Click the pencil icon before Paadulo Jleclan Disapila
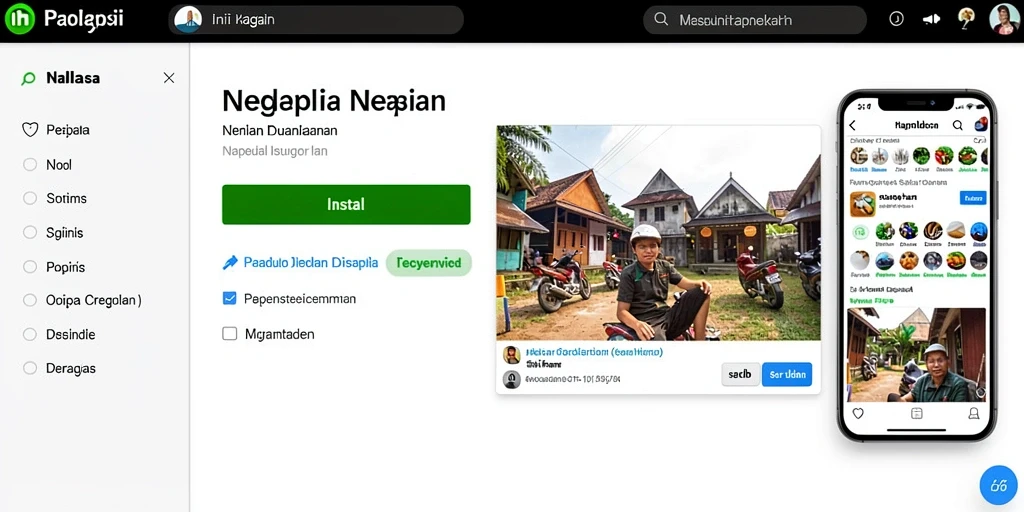1024x512 pixels. (x=230, y=263)
